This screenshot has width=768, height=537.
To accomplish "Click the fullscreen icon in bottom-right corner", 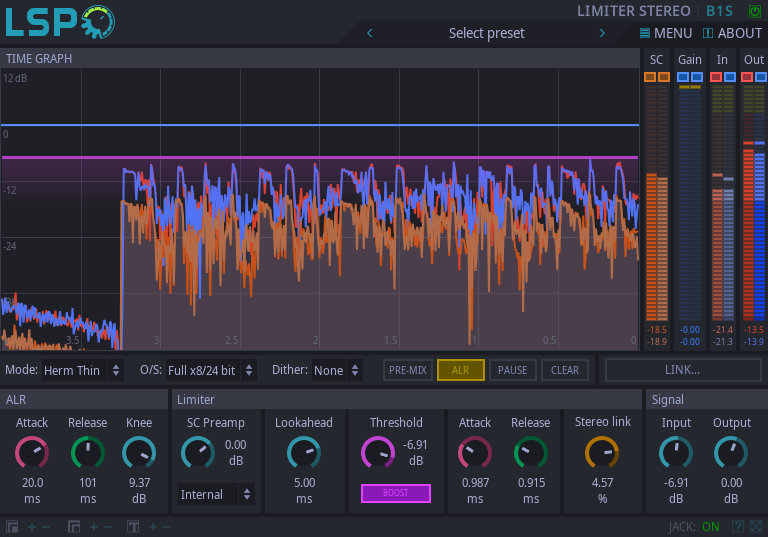I will click(755, 527).
